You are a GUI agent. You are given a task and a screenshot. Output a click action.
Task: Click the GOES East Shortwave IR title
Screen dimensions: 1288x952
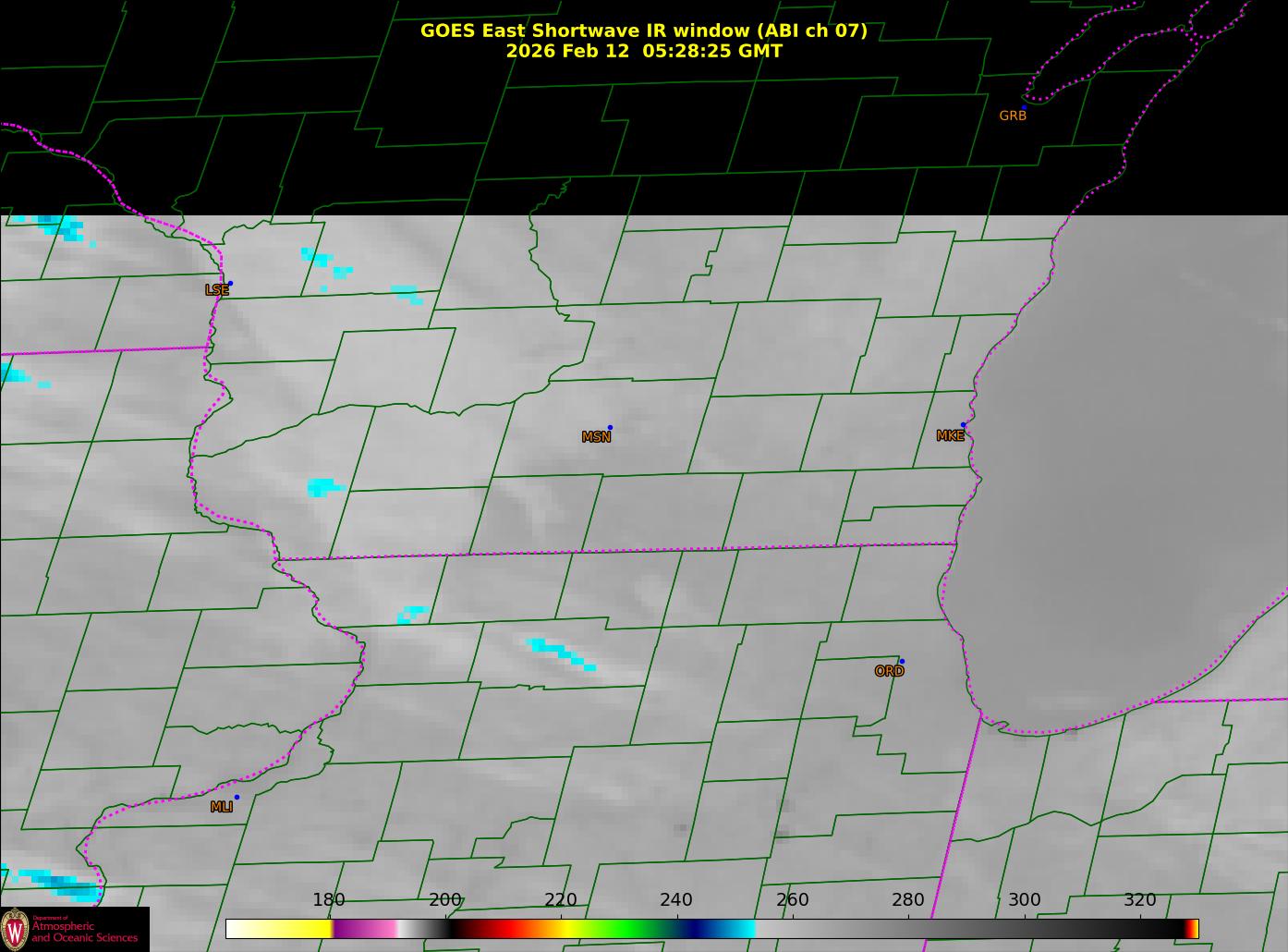[643, 31]
